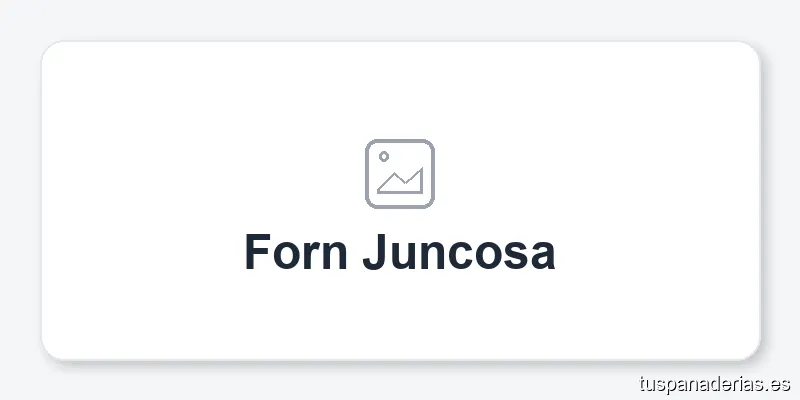Click the gray background above the white card
Screen dimensions: 800x400
[400, 20]
